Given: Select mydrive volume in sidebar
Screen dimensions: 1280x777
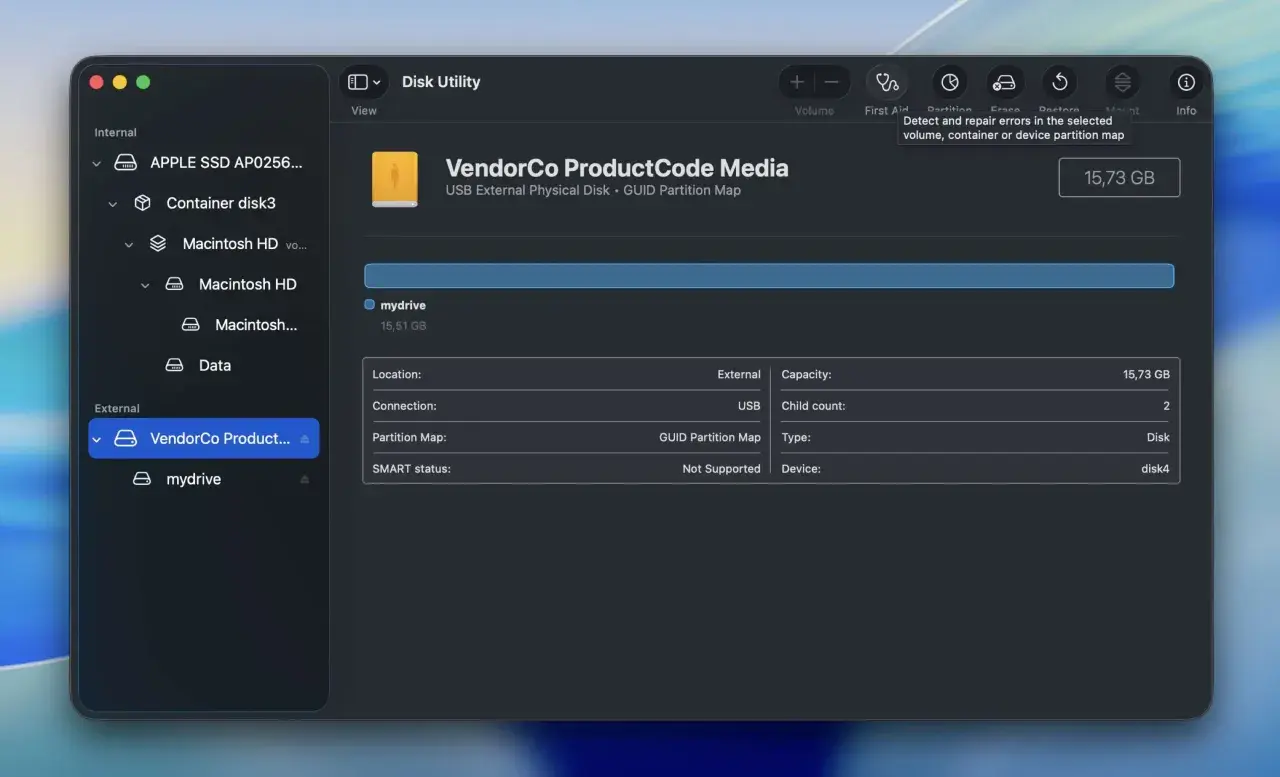Looking at the screenshot, I should 204,479.
